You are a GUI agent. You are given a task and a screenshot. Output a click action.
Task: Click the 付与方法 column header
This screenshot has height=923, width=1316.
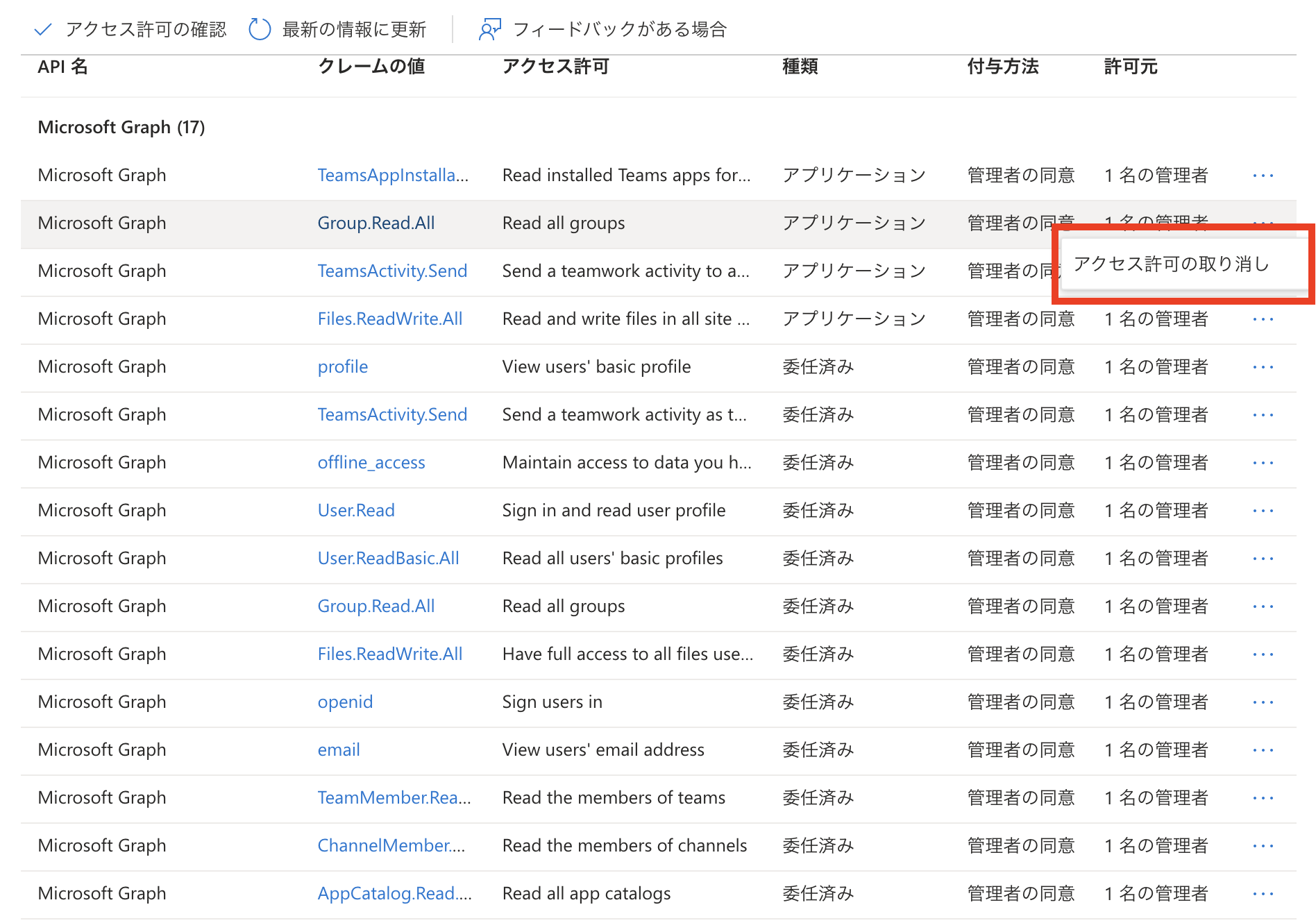click(1003, 67)
